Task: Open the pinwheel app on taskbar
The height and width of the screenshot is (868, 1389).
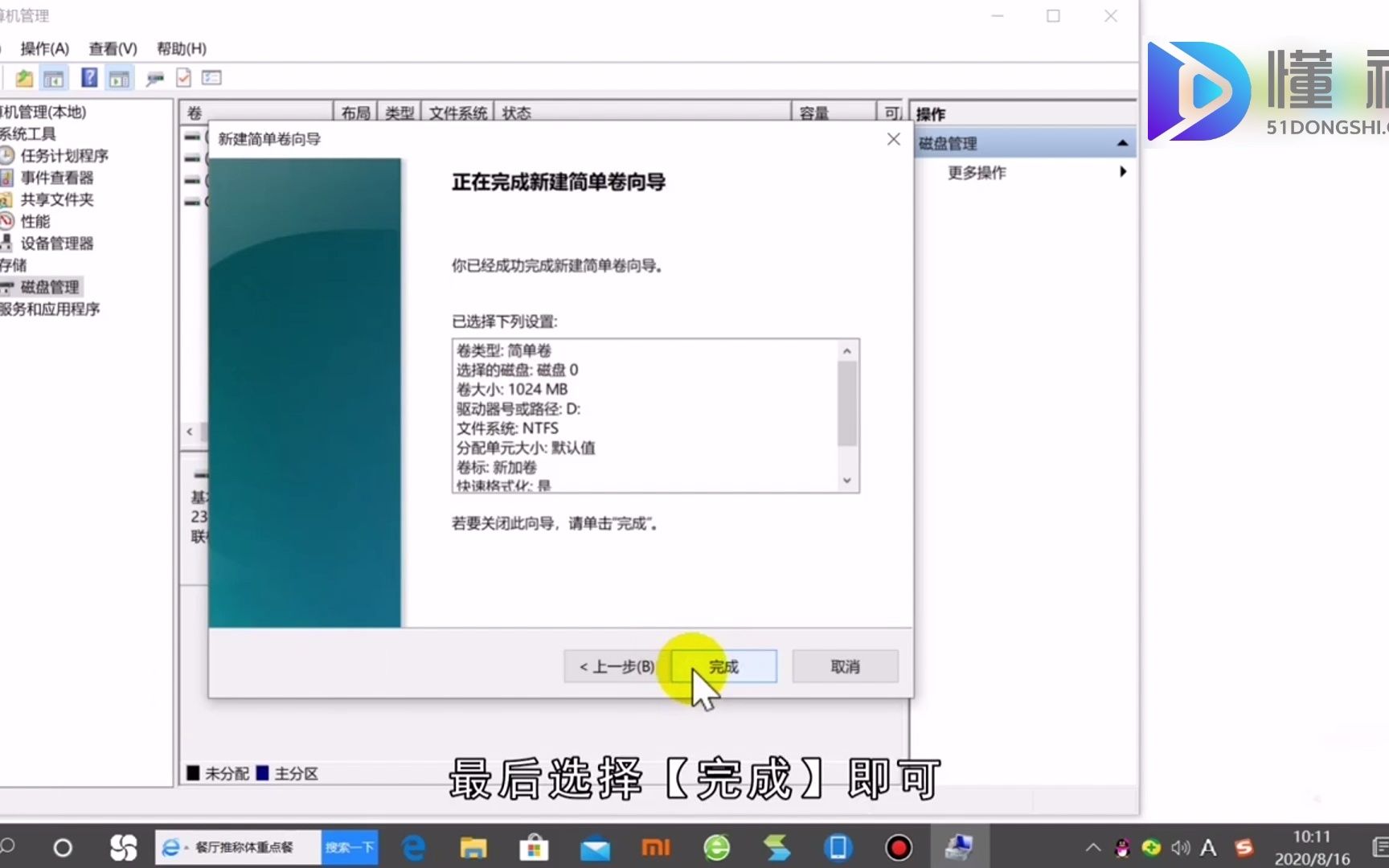Action: tap(123, 847)
